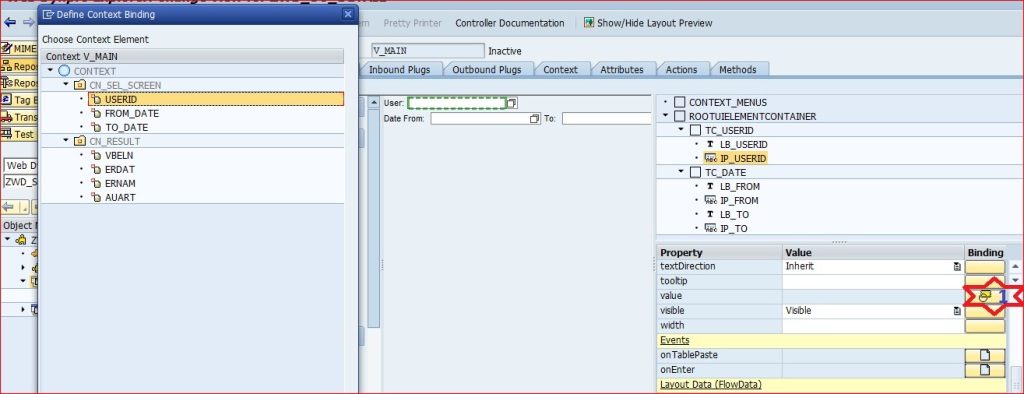Open the Test Repository sidebar button
The width and height of the screenshot is (1024, 394).
tap(19, 134)
